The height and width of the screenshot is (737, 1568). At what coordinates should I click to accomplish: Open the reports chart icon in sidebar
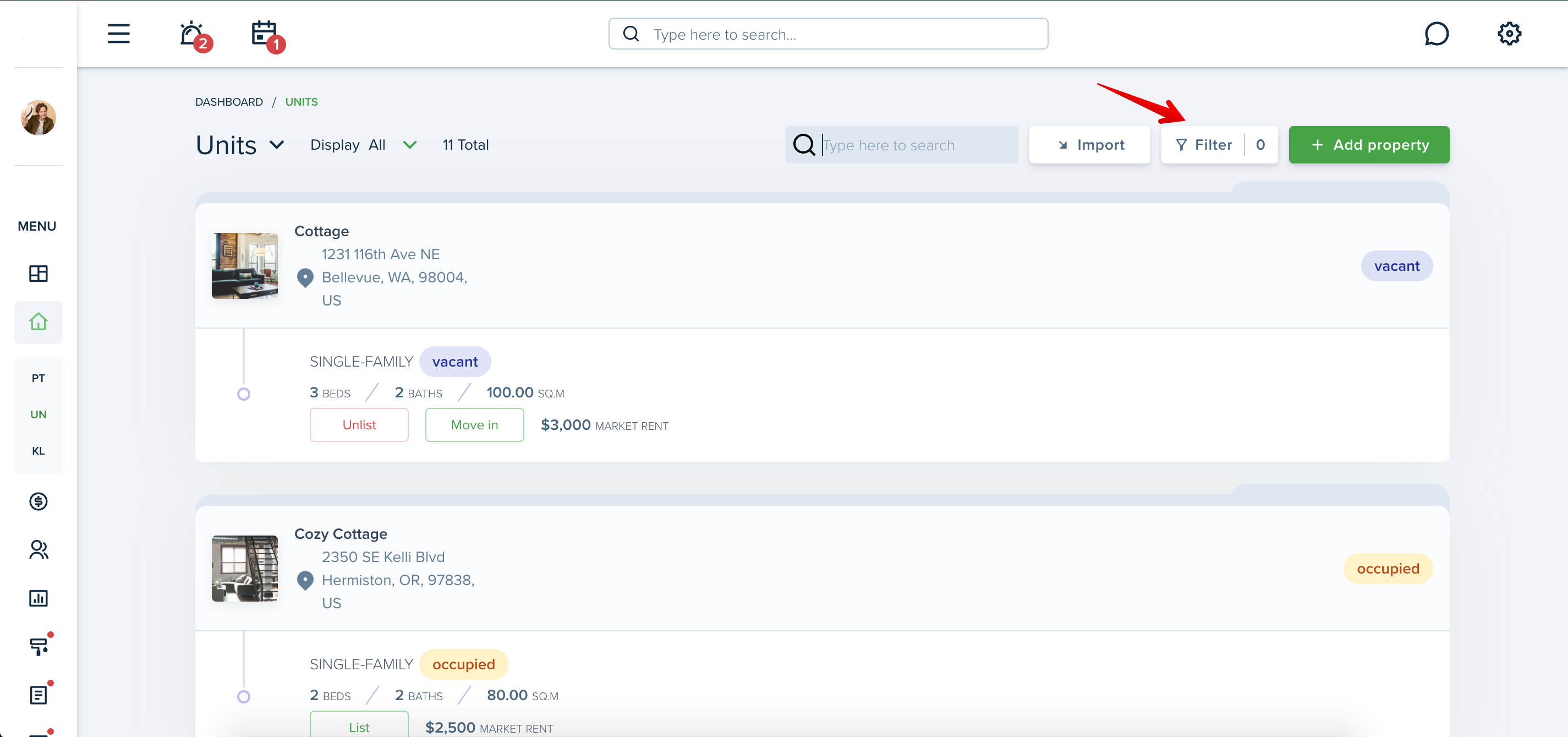click(x=39, y=598)
